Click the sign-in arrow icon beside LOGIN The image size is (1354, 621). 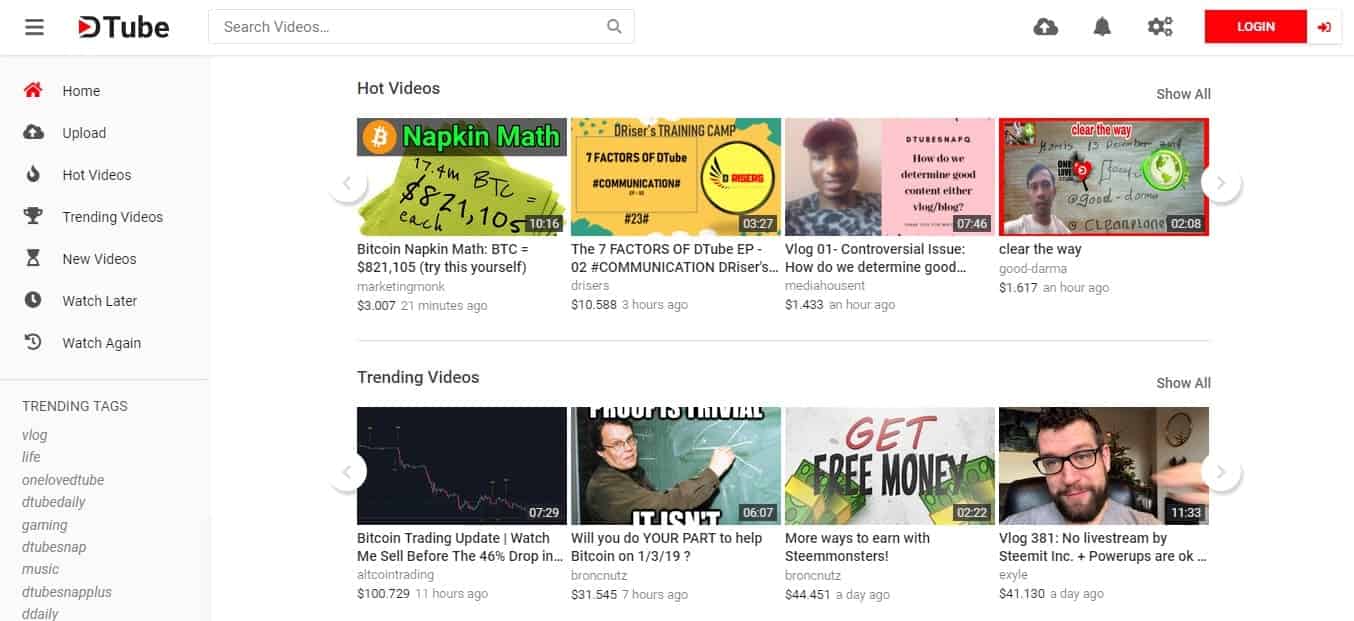coord(1324,27)
